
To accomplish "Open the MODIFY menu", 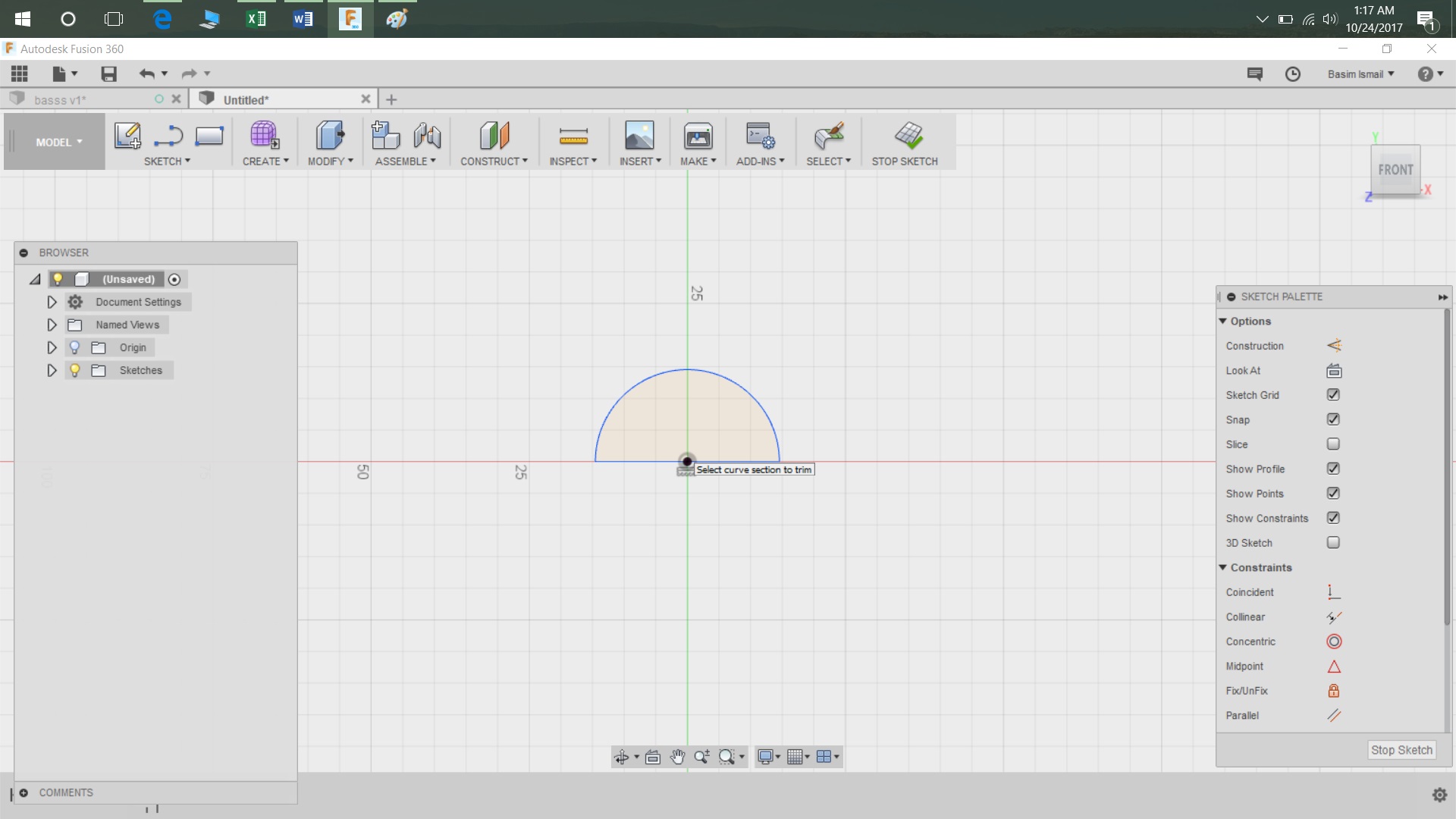I will point(331,162).
